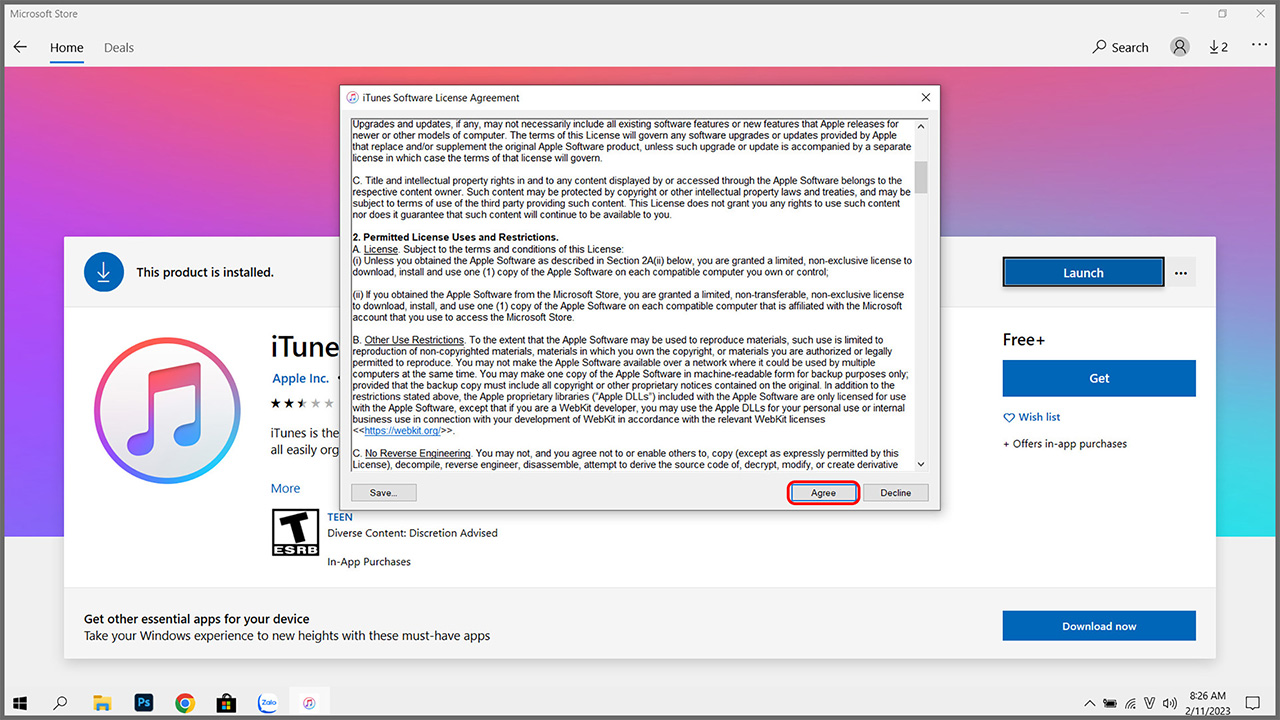Click Download now for essential apps
1280x720 pixels.
coord(1099,626)
